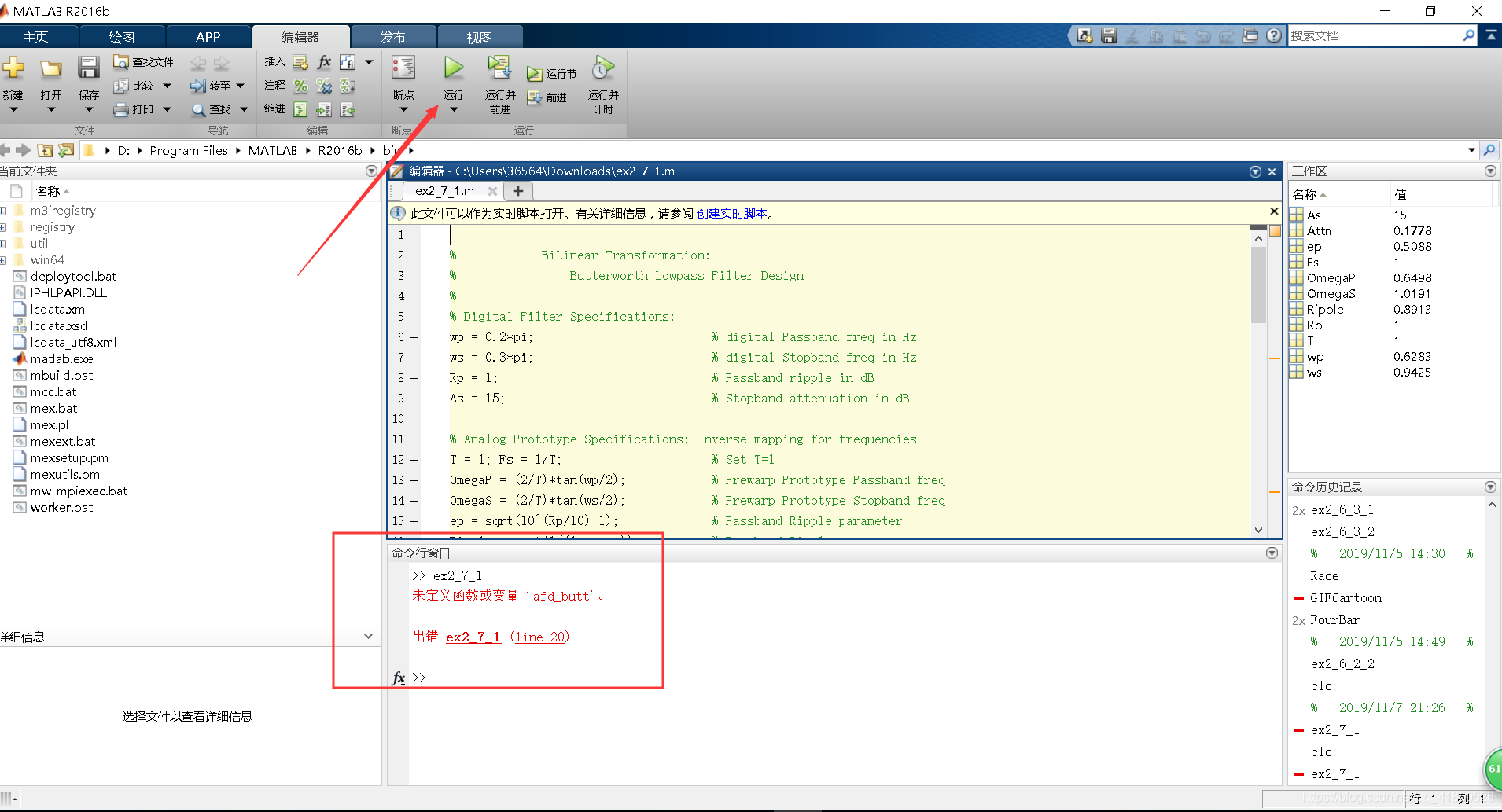Open the Print (打印) dropdown arrow
Screen dimensions: 1502x812
pos(167,109)
